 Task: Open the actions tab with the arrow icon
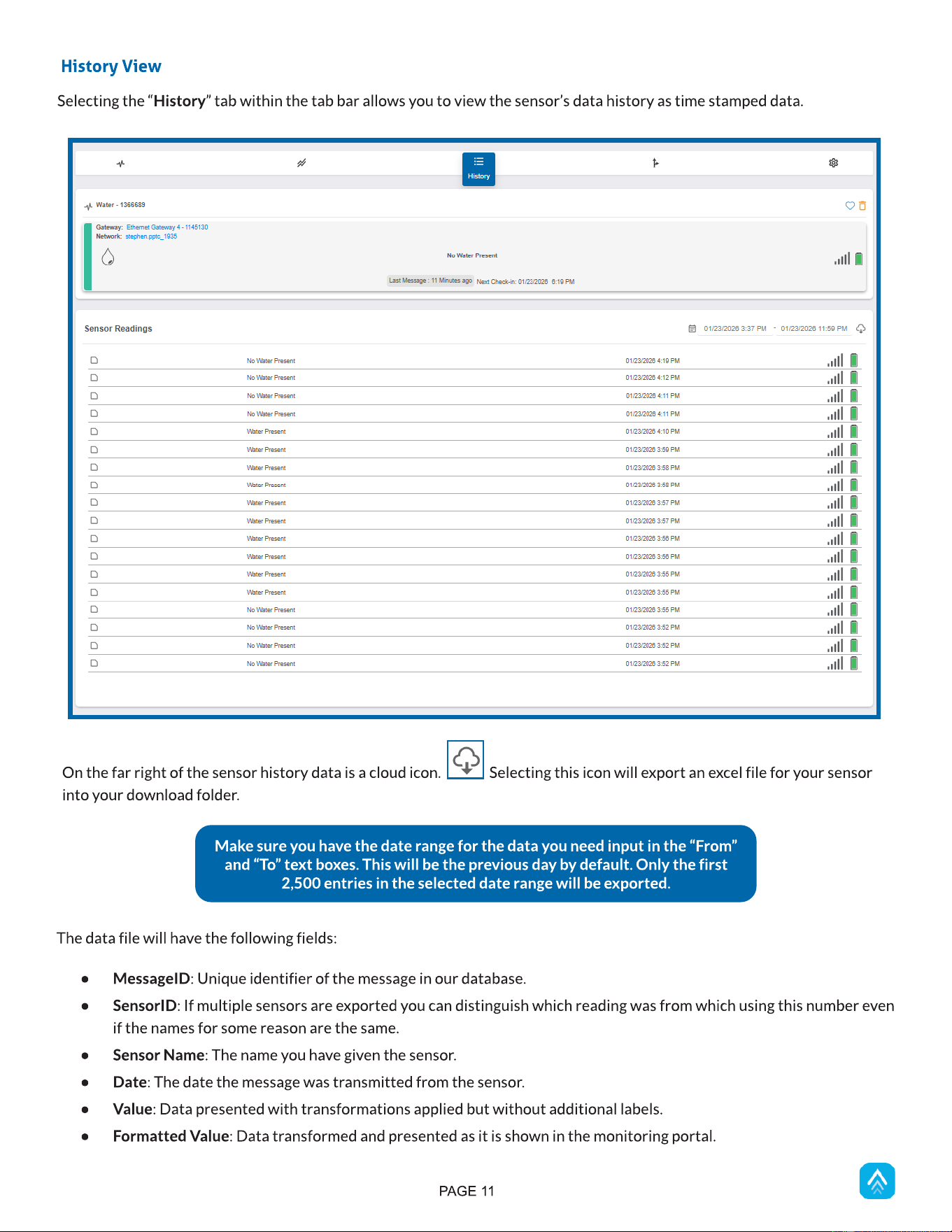[x=655, y=163]
